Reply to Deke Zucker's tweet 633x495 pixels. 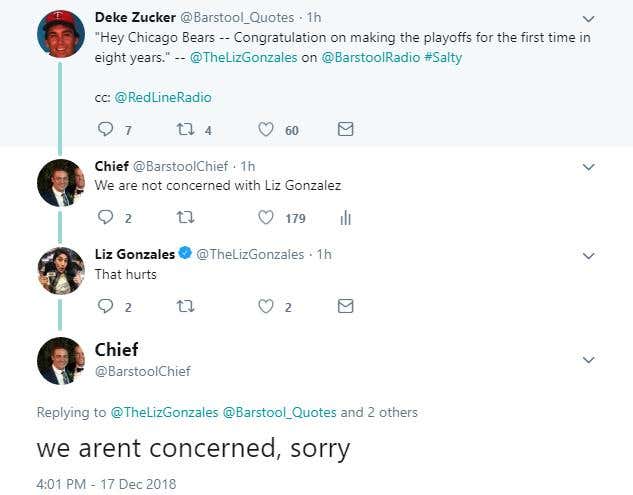(106, 129)
